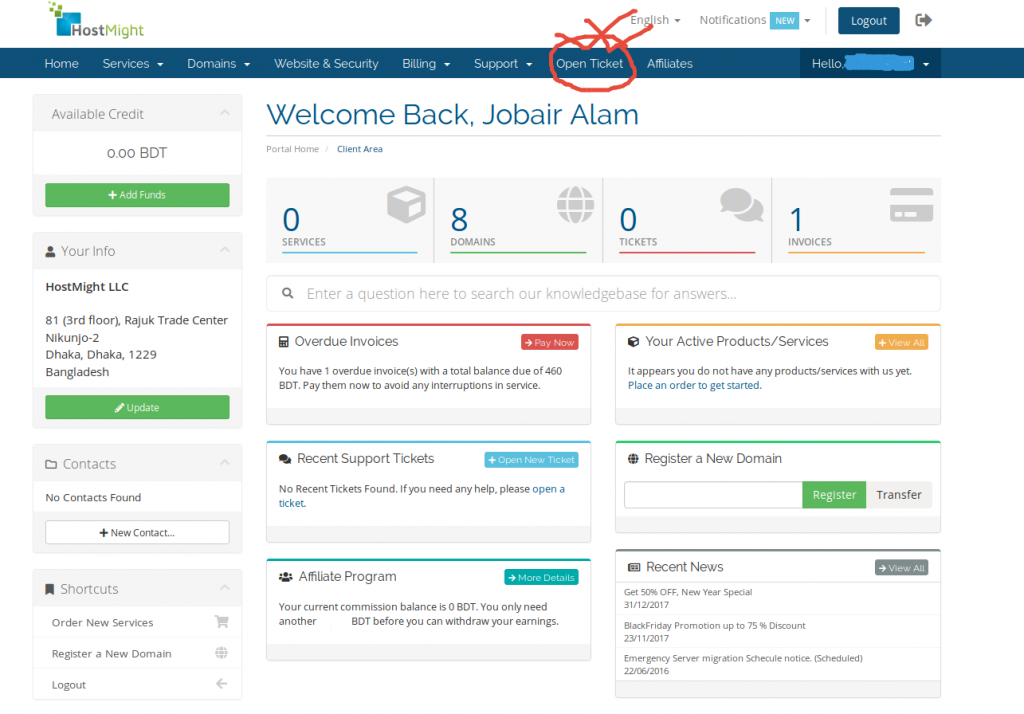Open the Affiliates menu item
Viewport: 1024px width, 714px height.
(669, 63)
